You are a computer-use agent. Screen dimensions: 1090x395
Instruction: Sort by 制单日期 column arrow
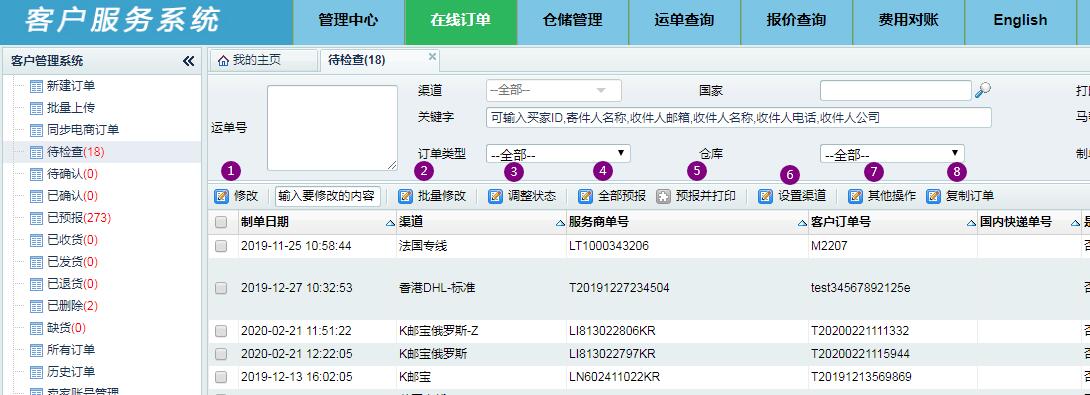(x=390, y=223)
